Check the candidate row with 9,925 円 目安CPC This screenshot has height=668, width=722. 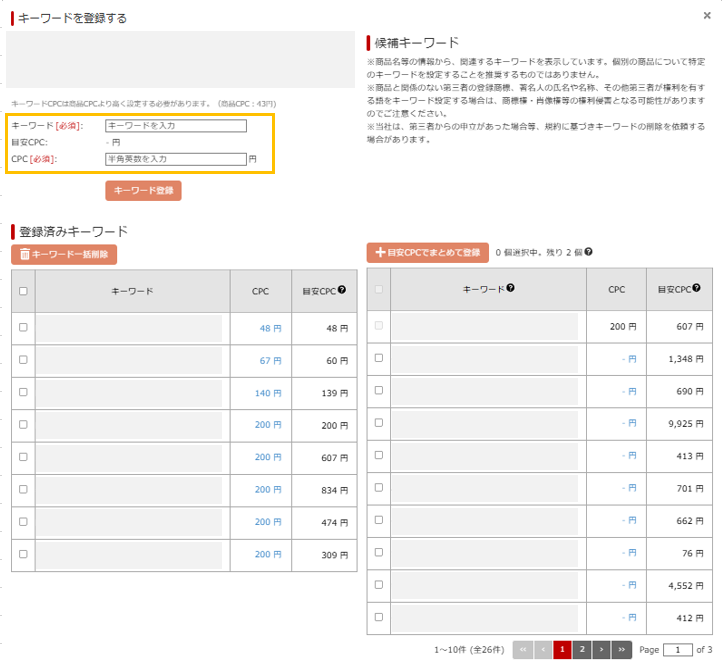(x=379, y=423)
